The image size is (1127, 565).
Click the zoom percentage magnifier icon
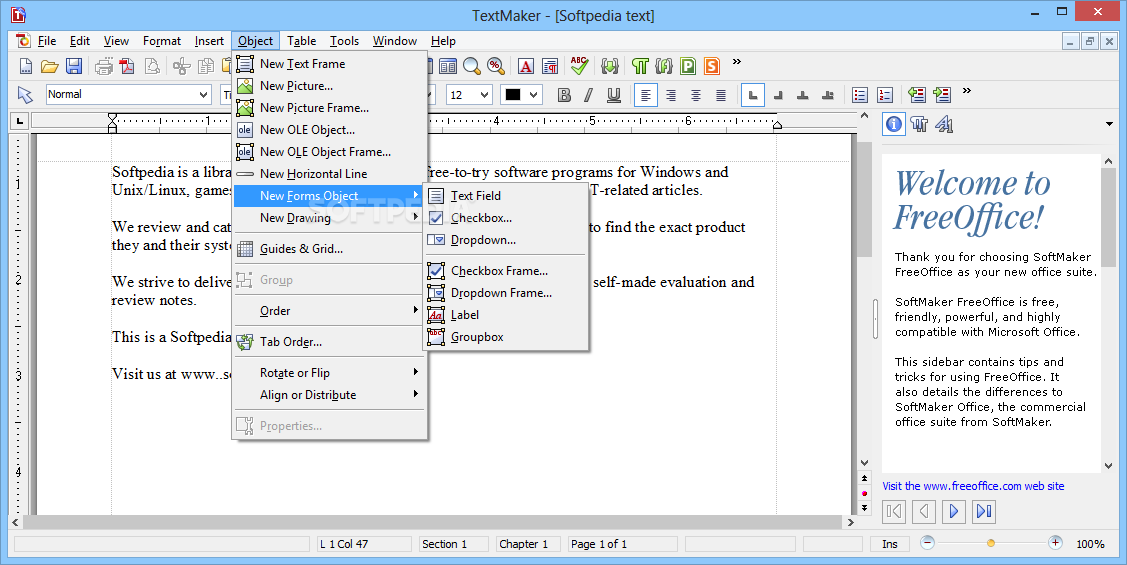pos(496,67)
